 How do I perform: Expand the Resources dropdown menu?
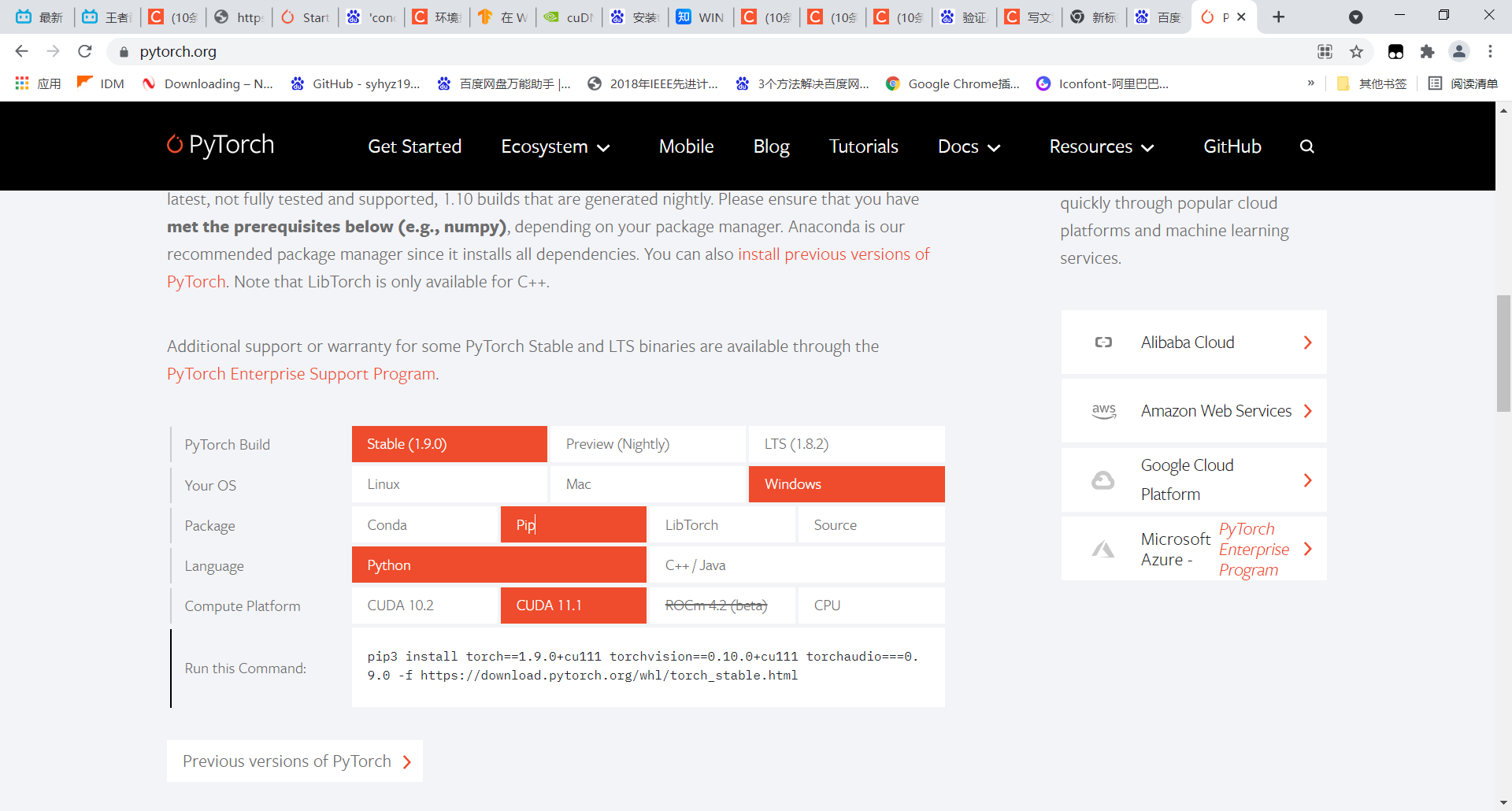pos(1102,146)
